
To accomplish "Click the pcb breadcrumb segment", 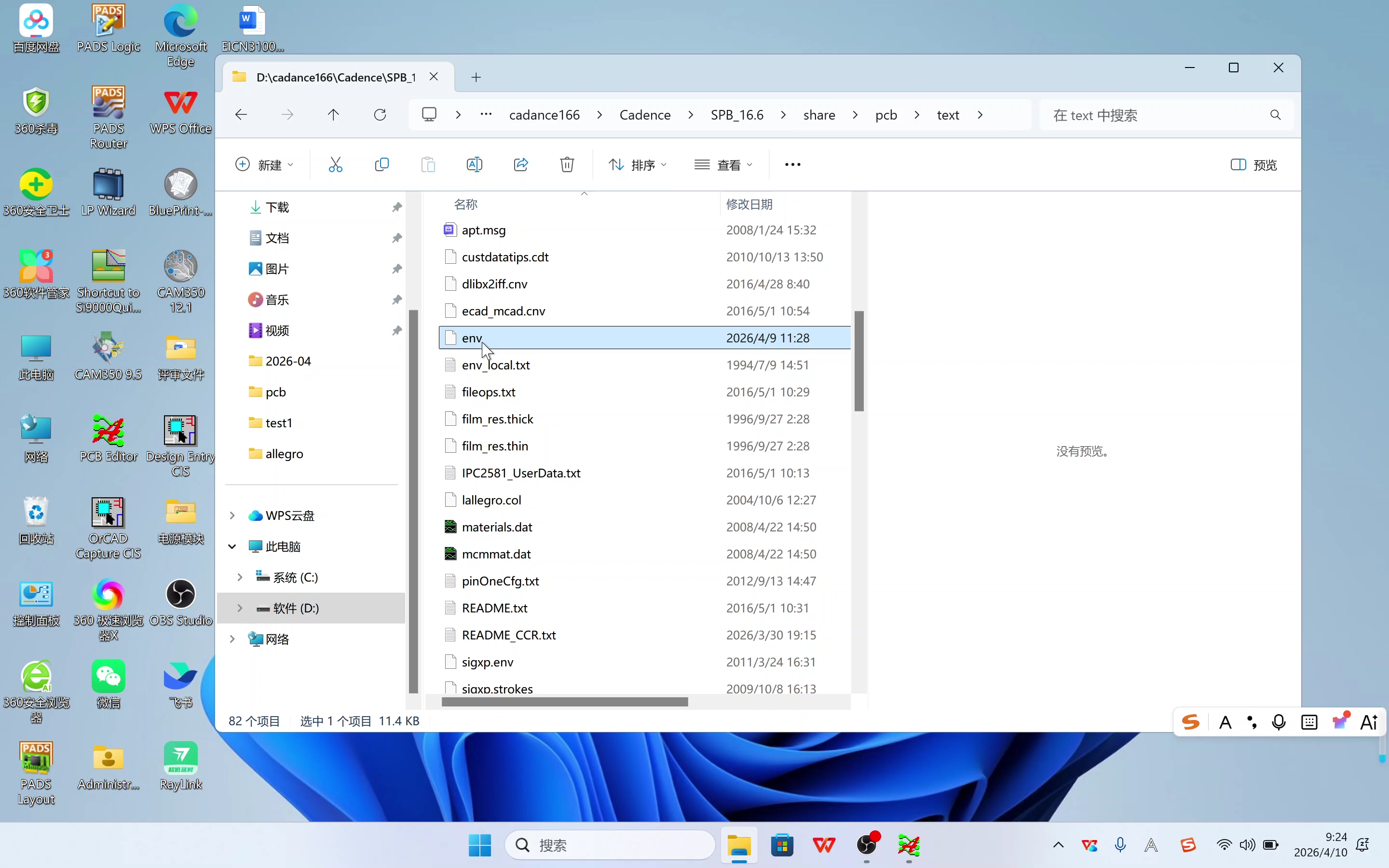I will [x=885, y=115].
